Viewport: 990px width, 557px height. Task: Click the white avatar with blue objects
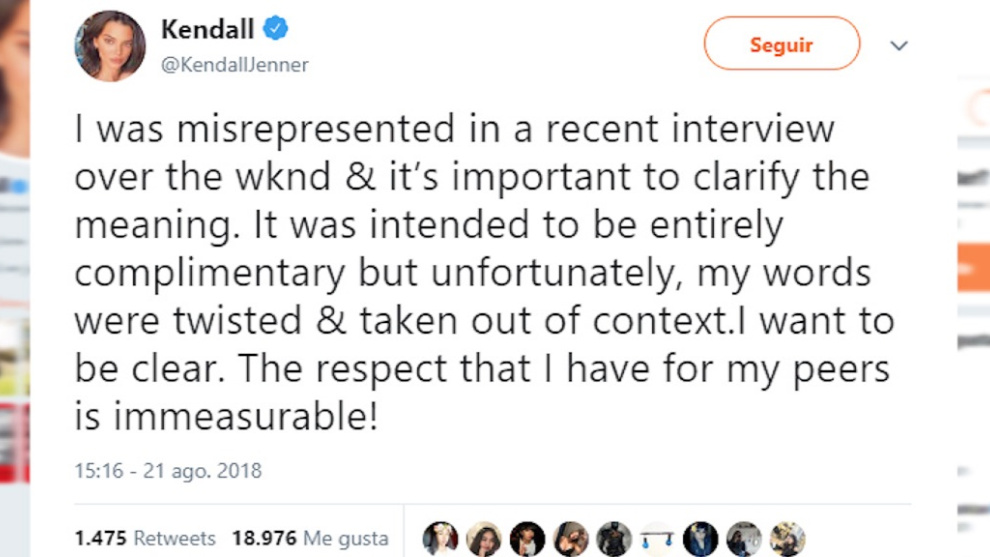(x=657, y=539)
